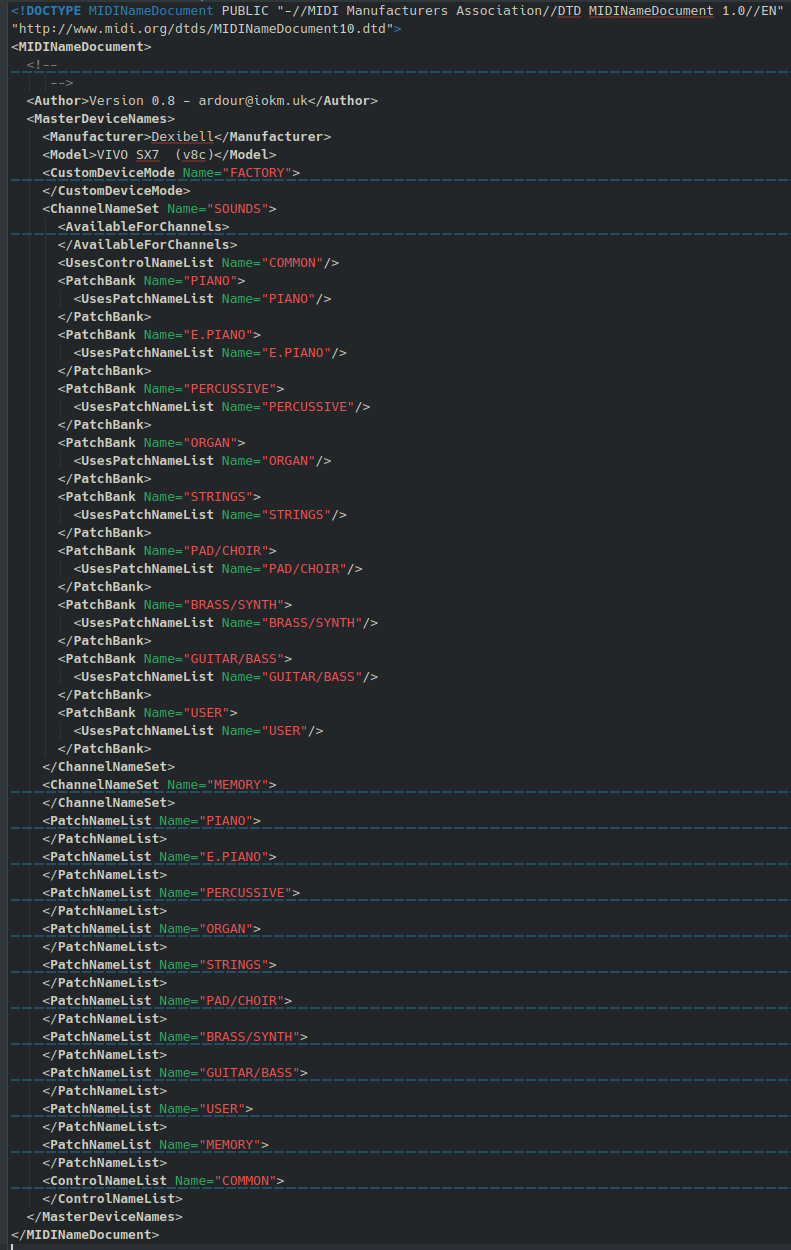Click UsesControlNameList COMMON line
The height and width of the screenshot is (1250, 791).
(x=198, y=263)
